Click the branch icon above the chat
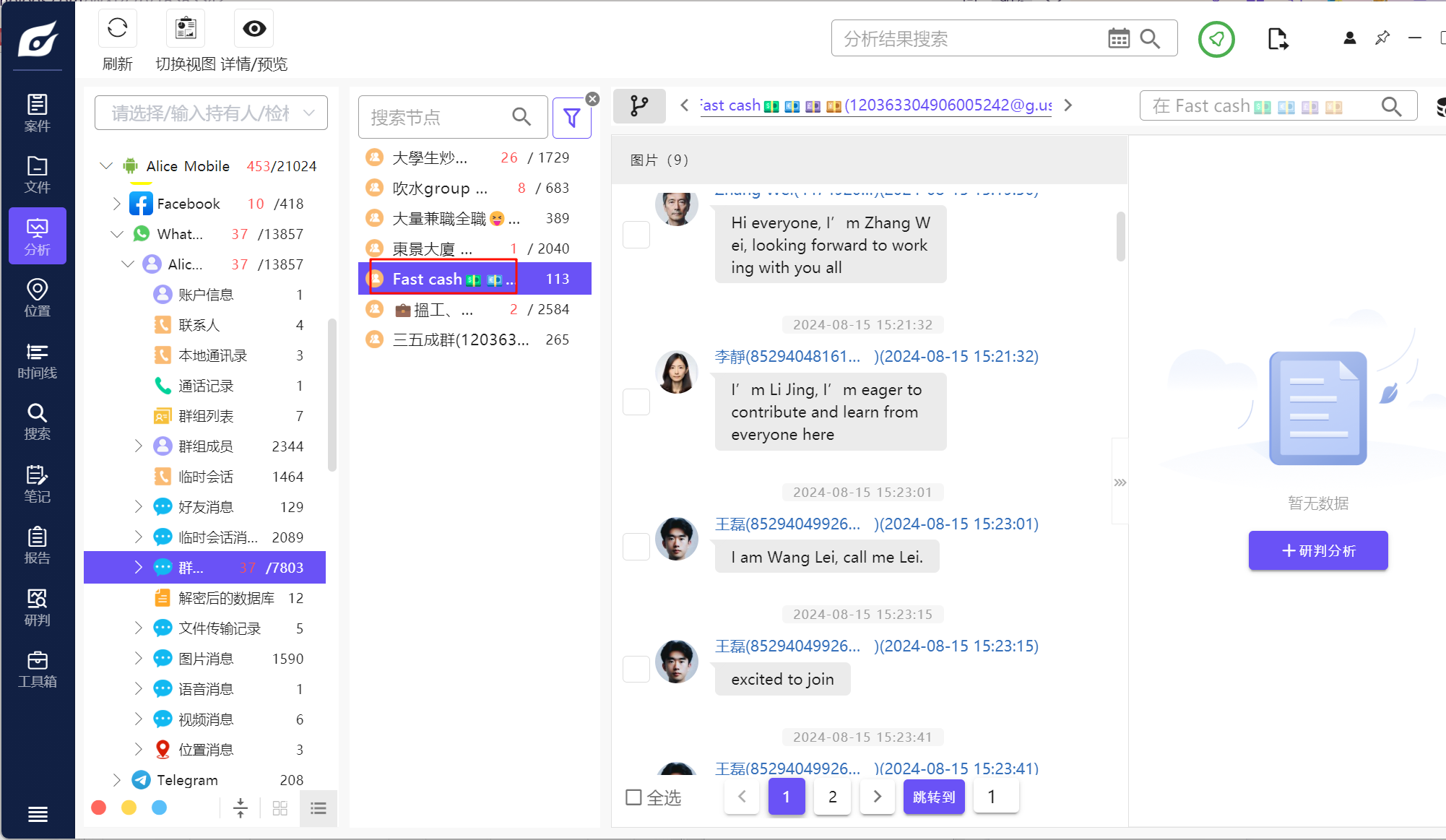Image resolution: width=1446 pixels, height=840 pixels. (638, 106)
